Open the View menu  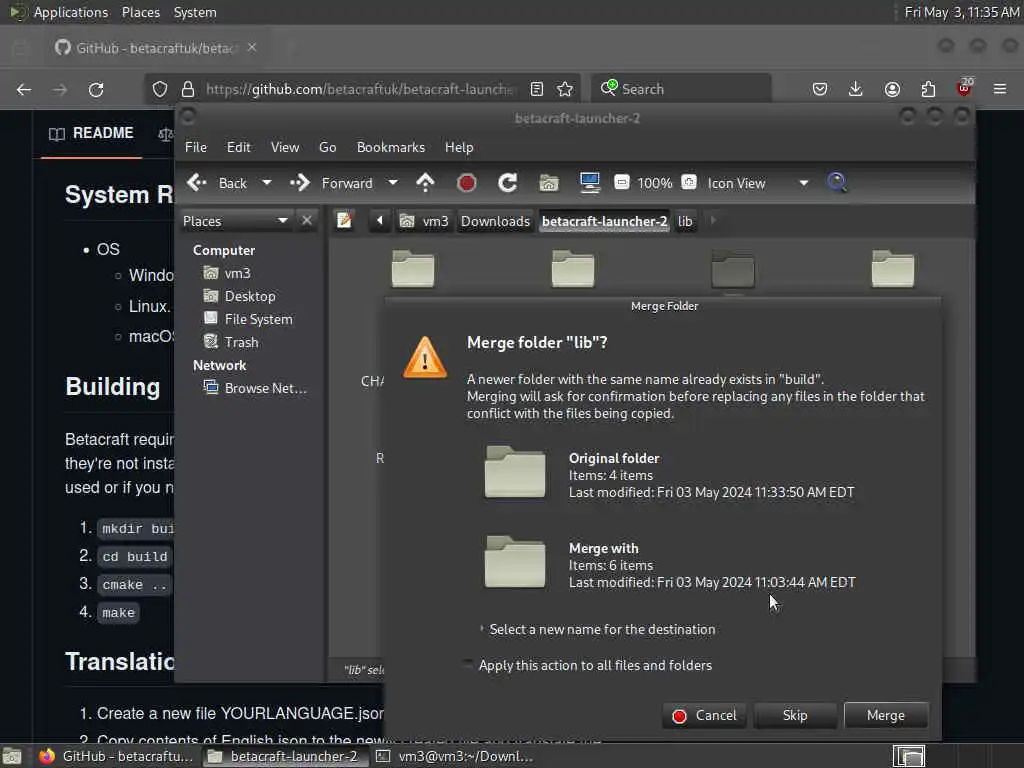click(285, 147)
